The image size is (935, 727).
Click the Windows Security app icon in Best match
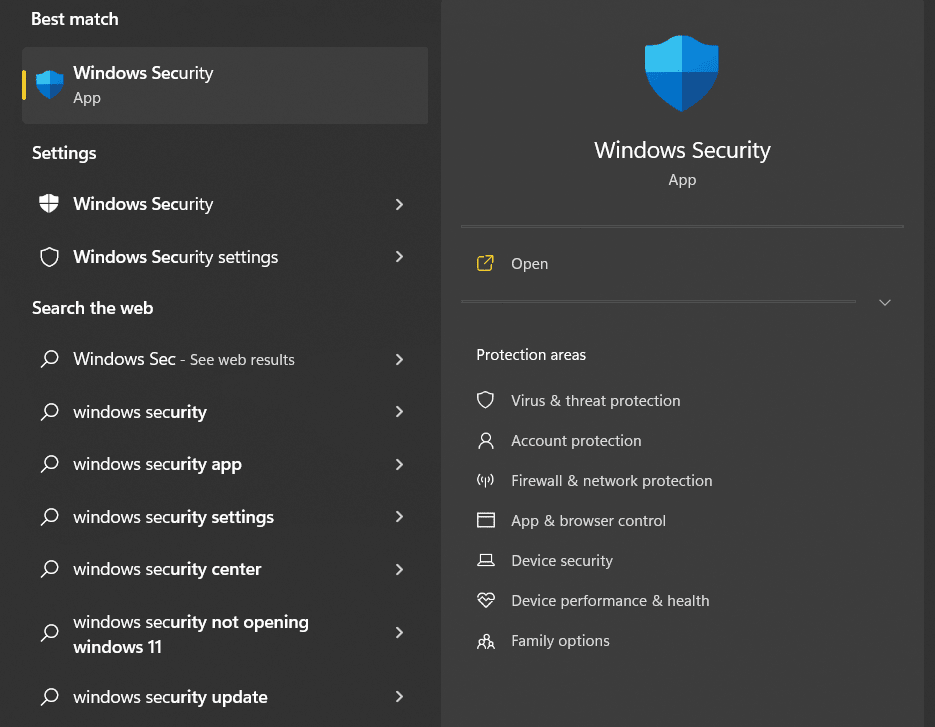coord(49,84)
